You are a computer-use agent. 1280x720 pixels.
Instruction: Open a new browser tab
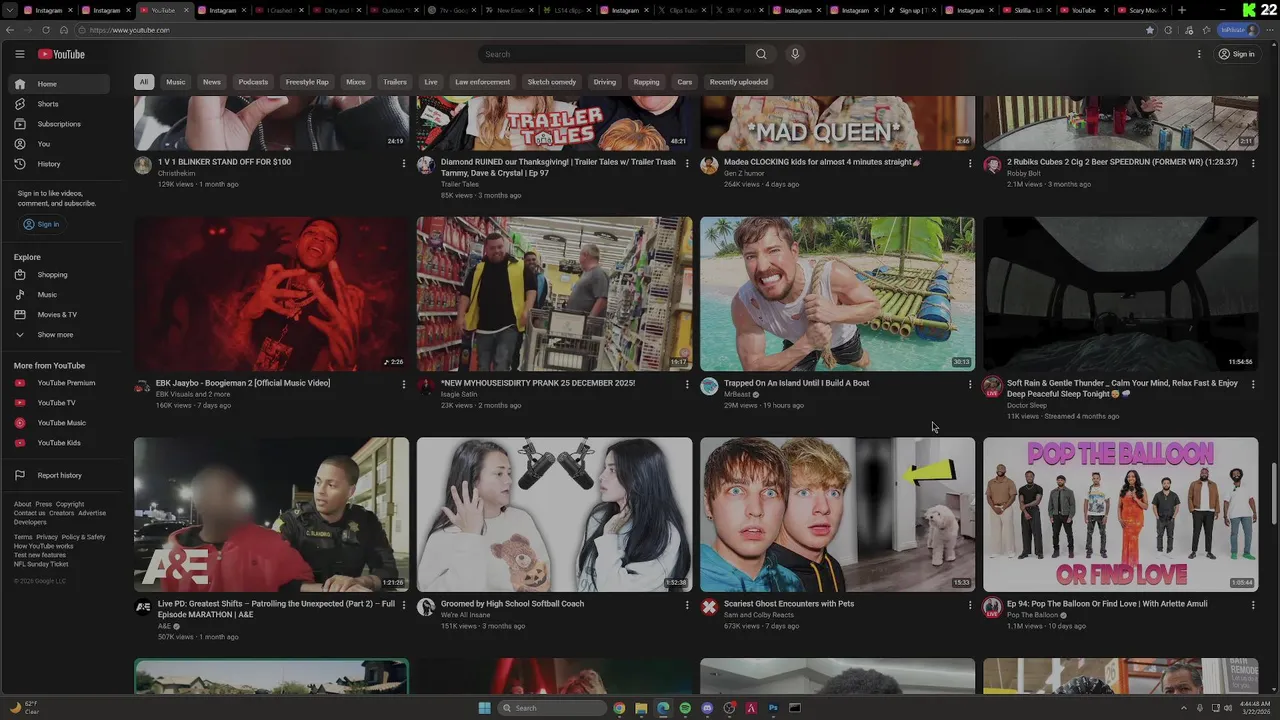pos(1182,10)
